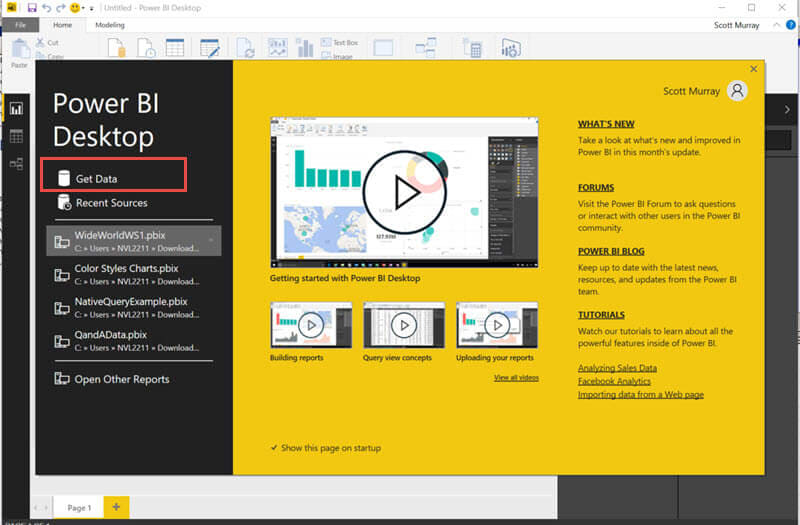
Task: Click the New Measure calculator icon
Action: pos(472,47)
